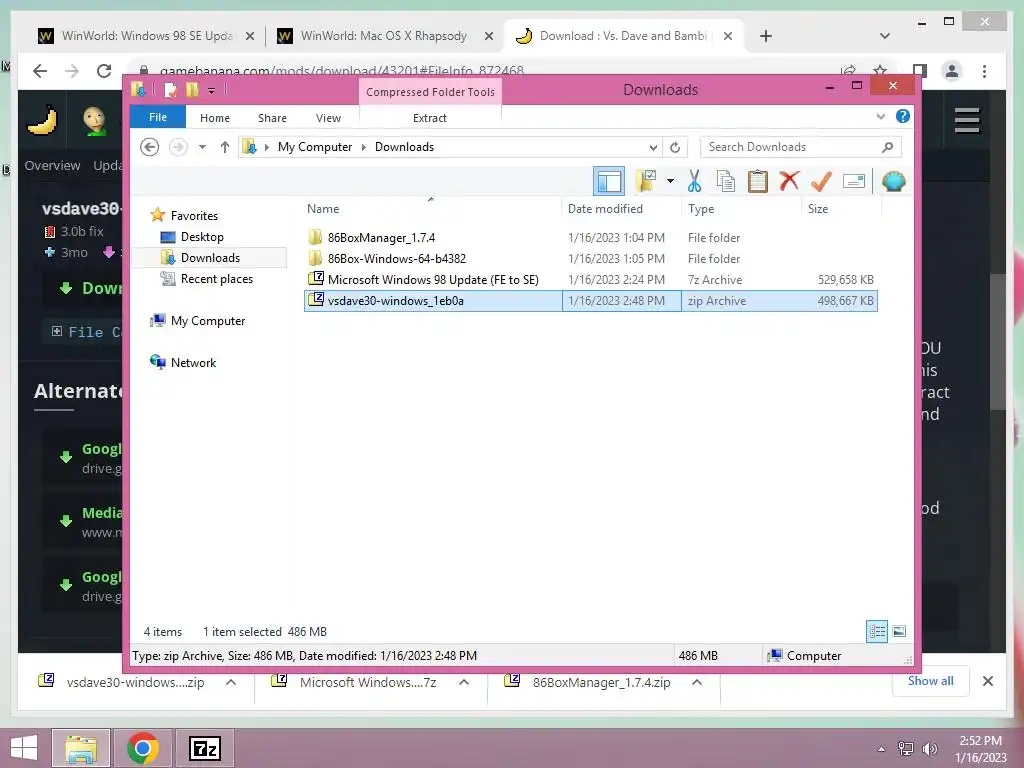Viewport: 1024px width, 768px height.
Task: Go back in Explorer navigation
Action: point(150,147)
